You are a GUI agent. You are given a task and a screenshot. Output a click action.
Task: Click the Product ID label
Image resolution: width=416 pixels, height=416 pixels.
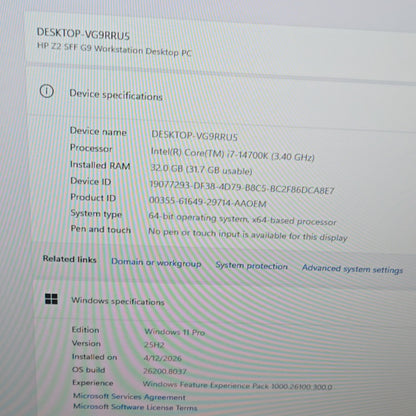click(93, 197)
